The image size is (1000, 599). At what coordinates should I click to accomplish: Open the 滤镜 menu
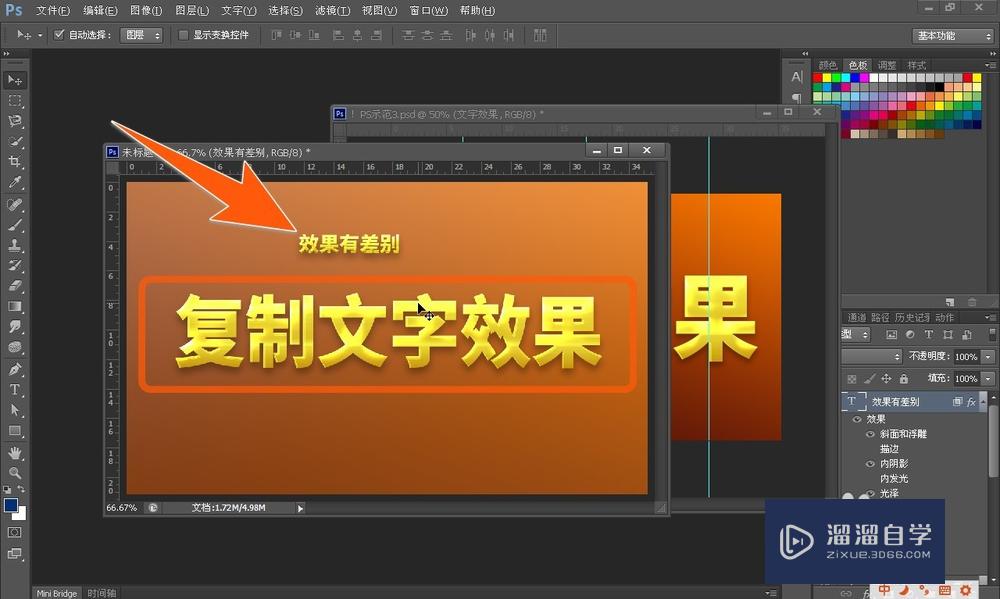332,11
